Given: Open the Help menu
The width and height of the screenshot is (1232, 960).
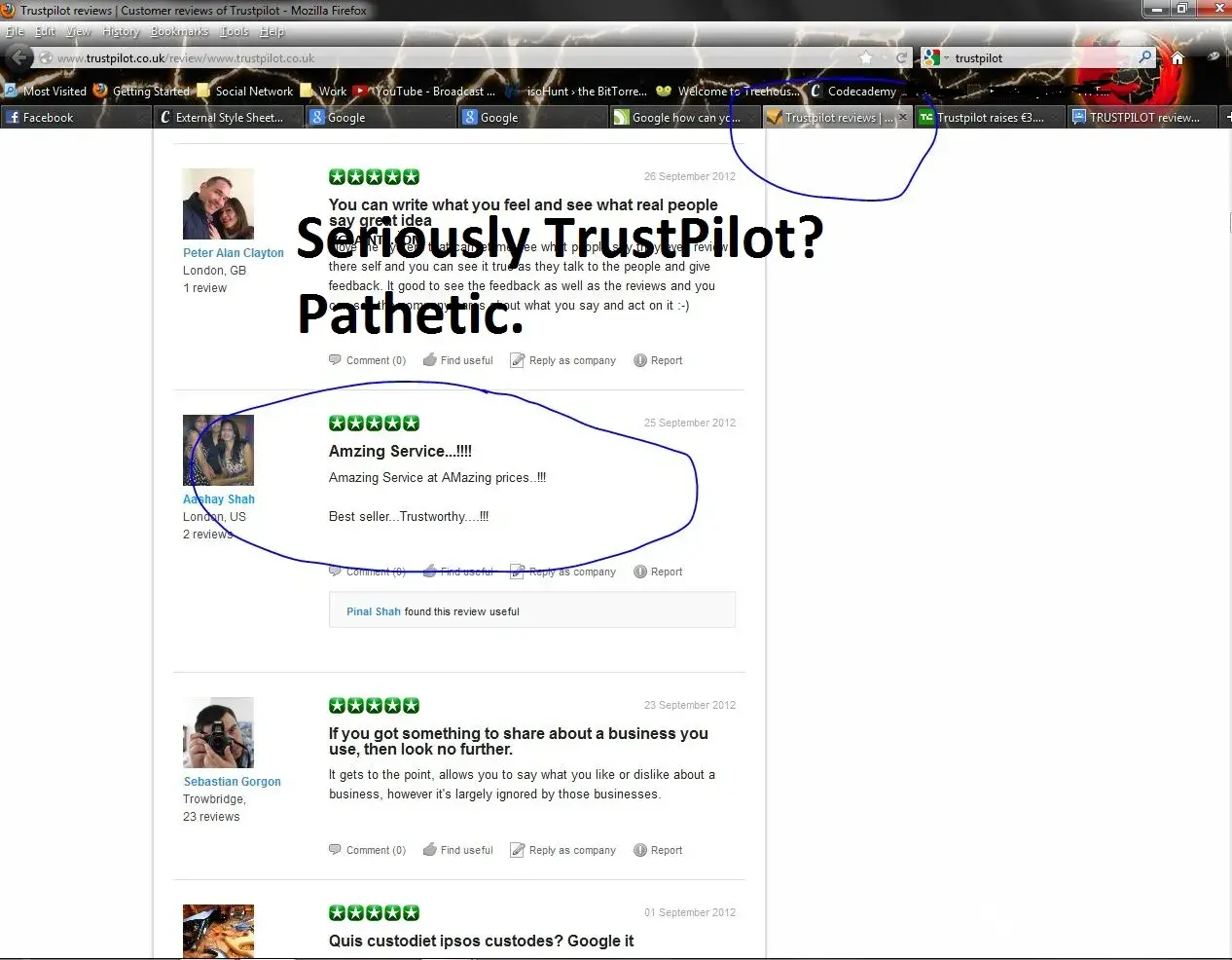Looking at the screenshot, I should pyautogui.click(x=272, y=31).
